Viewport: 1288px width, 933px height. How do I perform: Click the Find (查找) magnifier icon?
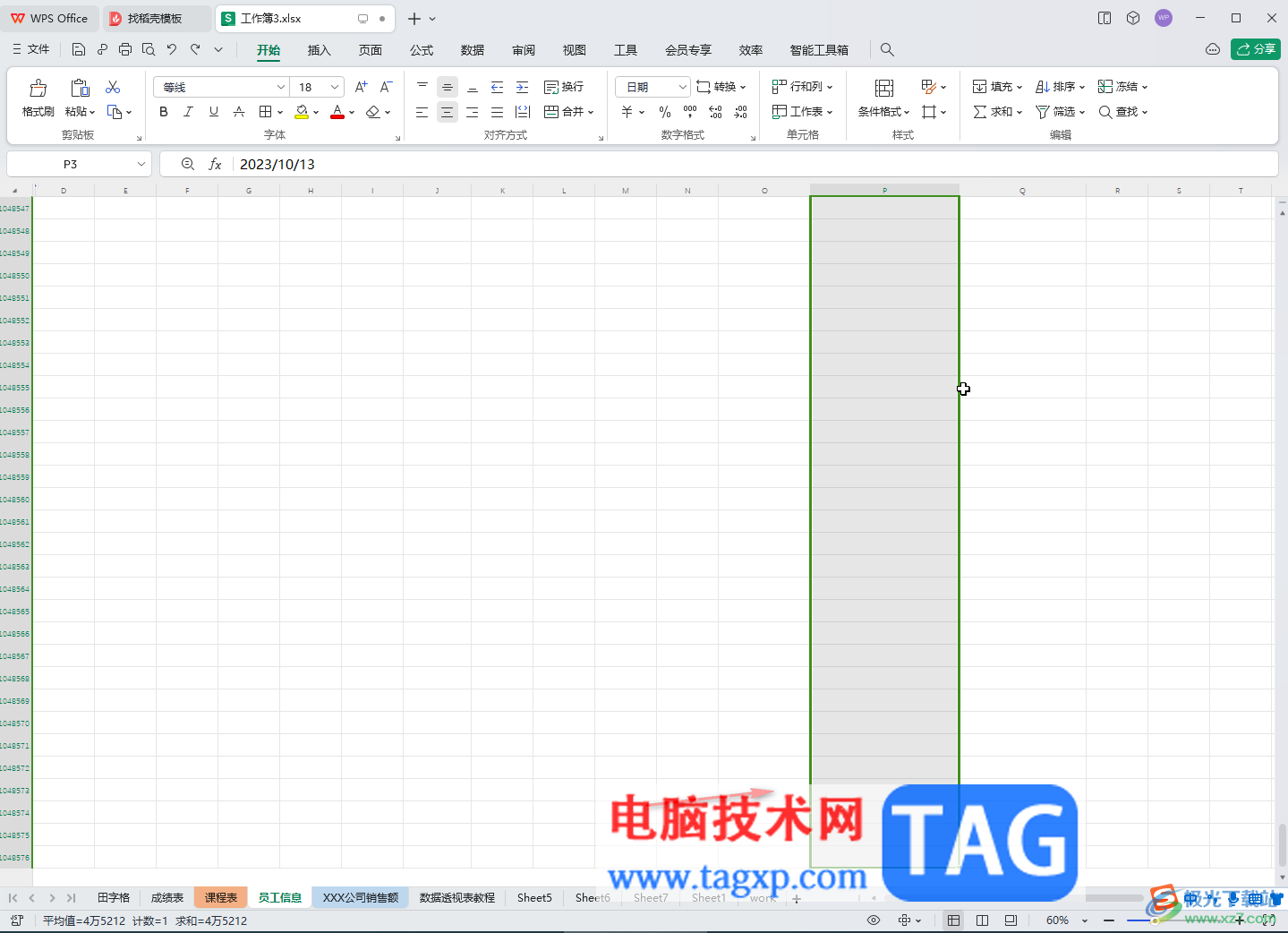[1105, 112]
